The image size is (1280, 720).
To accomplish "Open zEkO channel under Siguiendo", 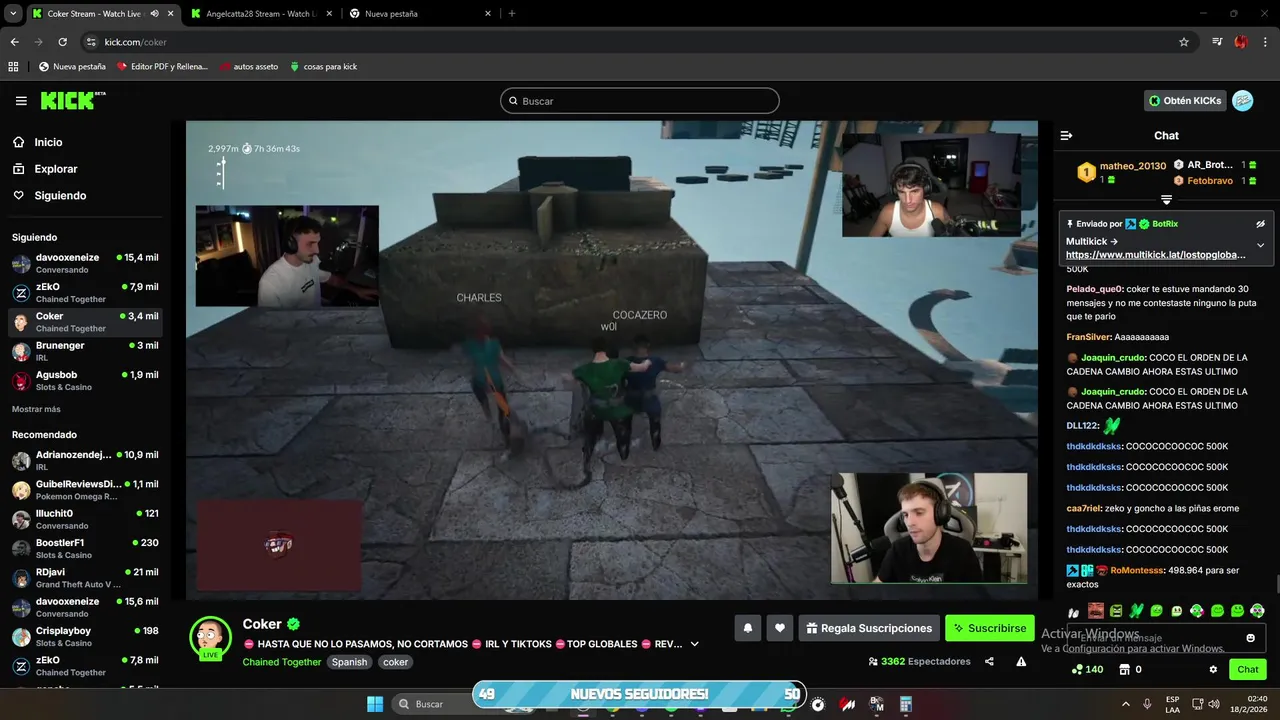I will tap(85, 293).
